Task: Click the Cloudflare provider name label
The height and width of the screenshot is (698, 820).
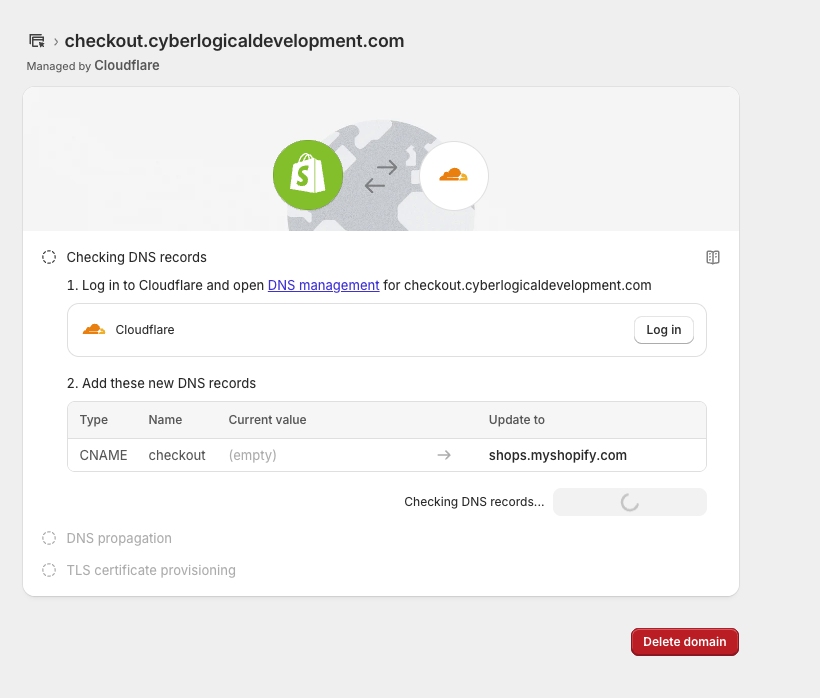Action: click(145, 330)
